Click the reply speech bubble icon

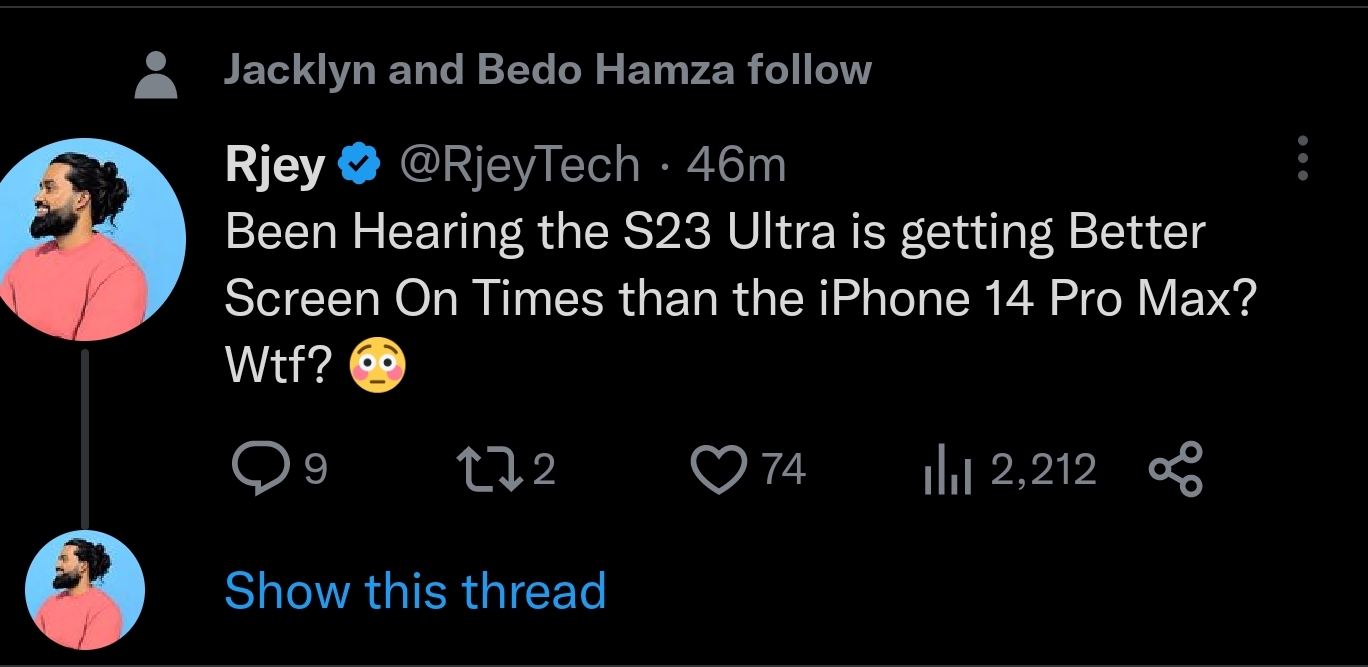pos(255,470)
